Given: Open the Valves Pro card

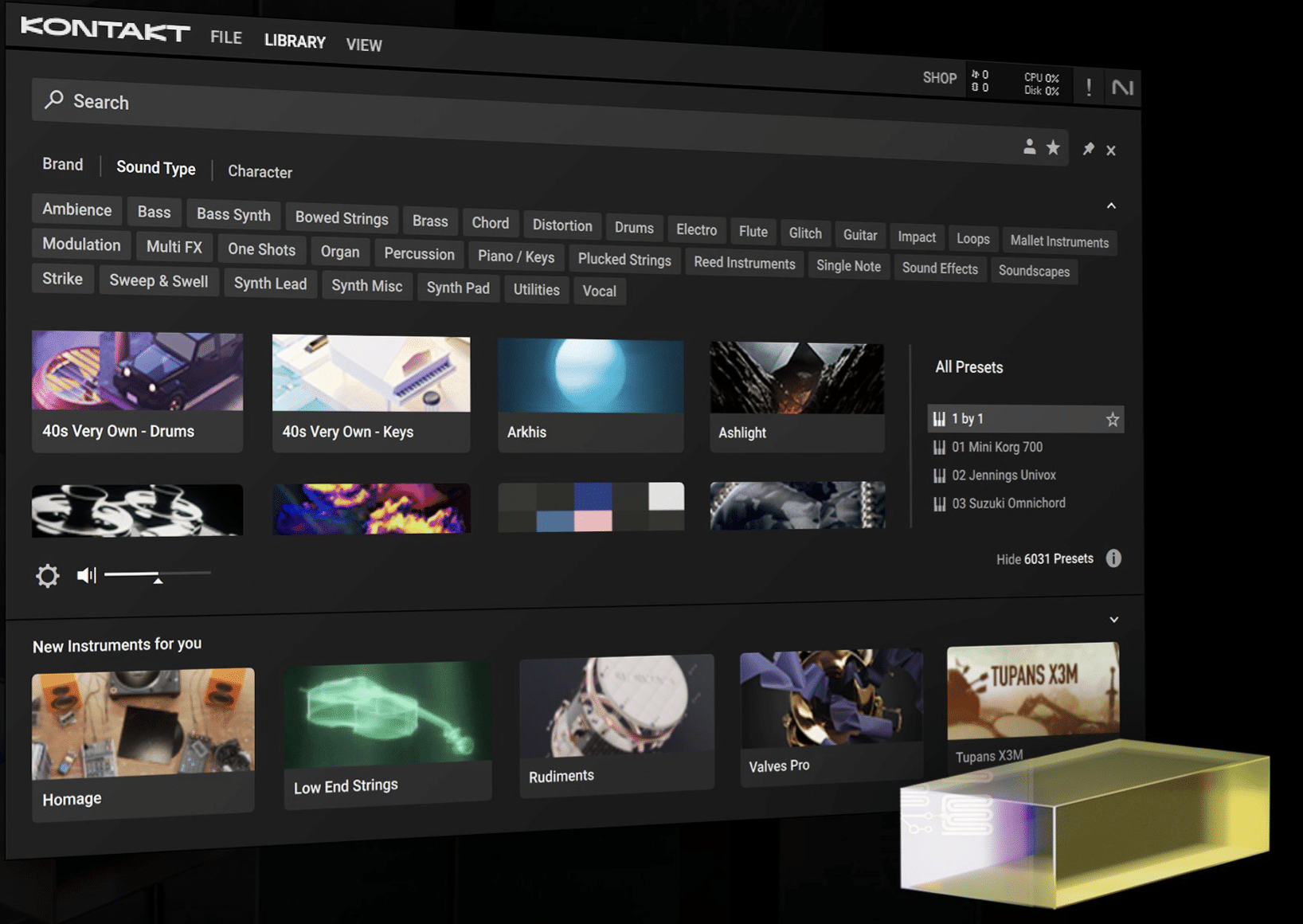Looking at the screenshot, I should 831,716.
